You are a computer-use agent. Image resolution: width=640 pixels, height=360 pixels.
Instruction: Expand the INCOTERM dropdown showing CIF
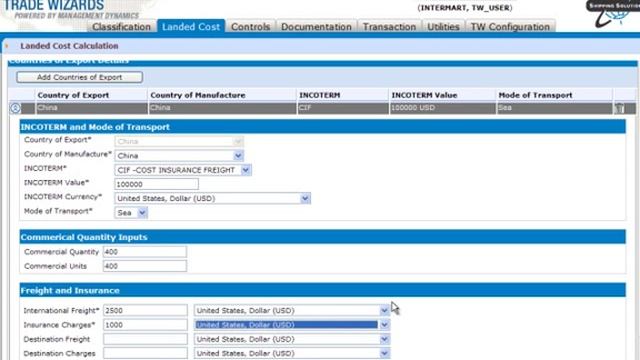coord(182,170)
